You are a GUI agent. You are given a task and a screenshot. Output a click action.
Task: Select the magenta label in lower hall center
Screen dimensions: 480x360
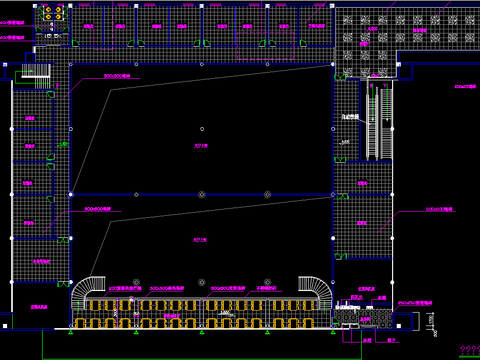tap(200, 240)
